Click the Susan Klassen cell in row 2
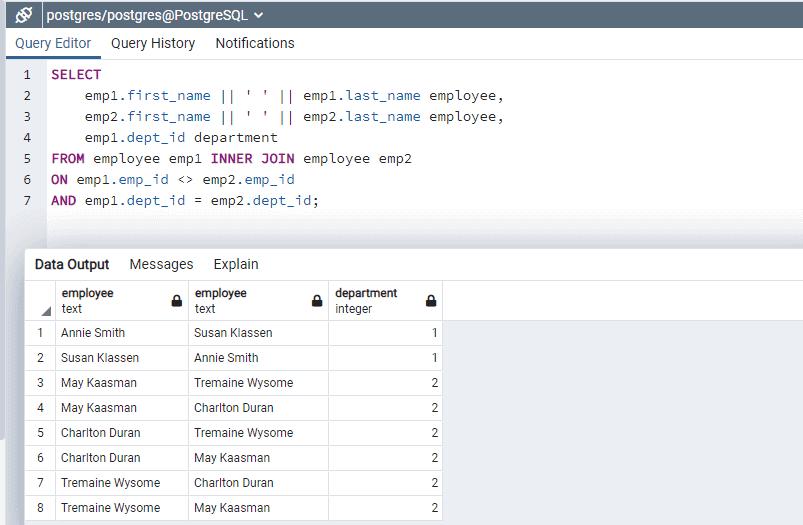The height and width of the screenshot is (525, 803). (100, 358)
